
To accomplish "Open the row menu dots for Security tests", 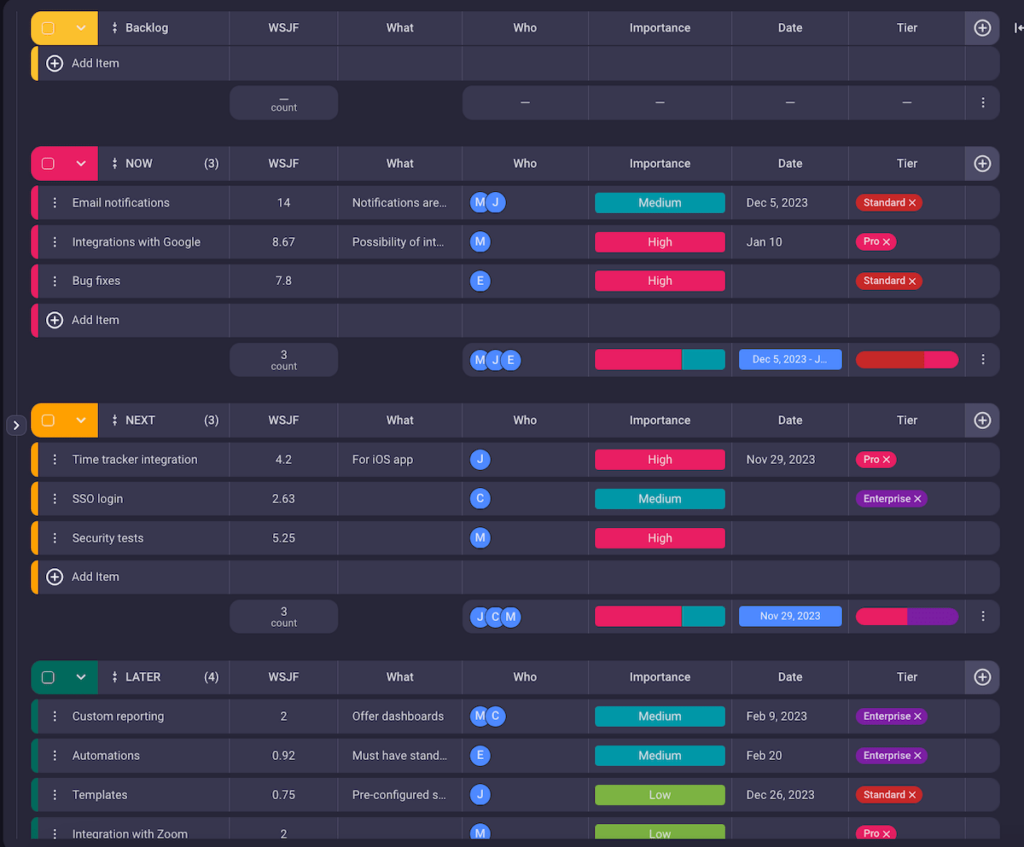I will click(x=55, y=537).
